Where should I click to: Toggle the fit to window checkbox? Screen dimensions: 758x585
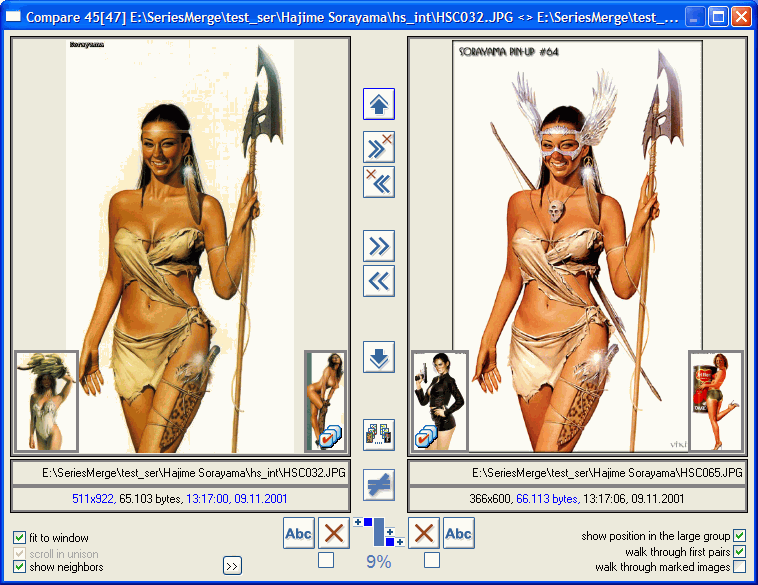[x=19, y=538]
